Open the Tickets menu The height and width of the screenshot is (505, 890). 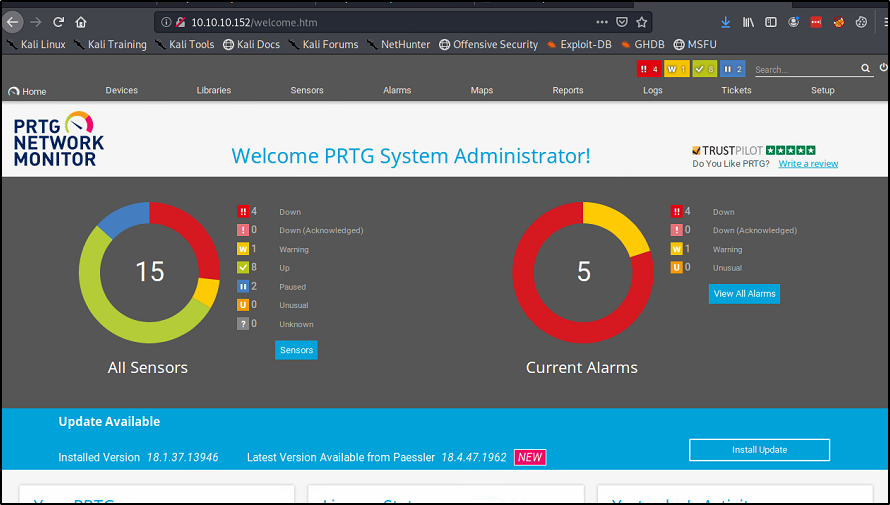coord(736,90)
